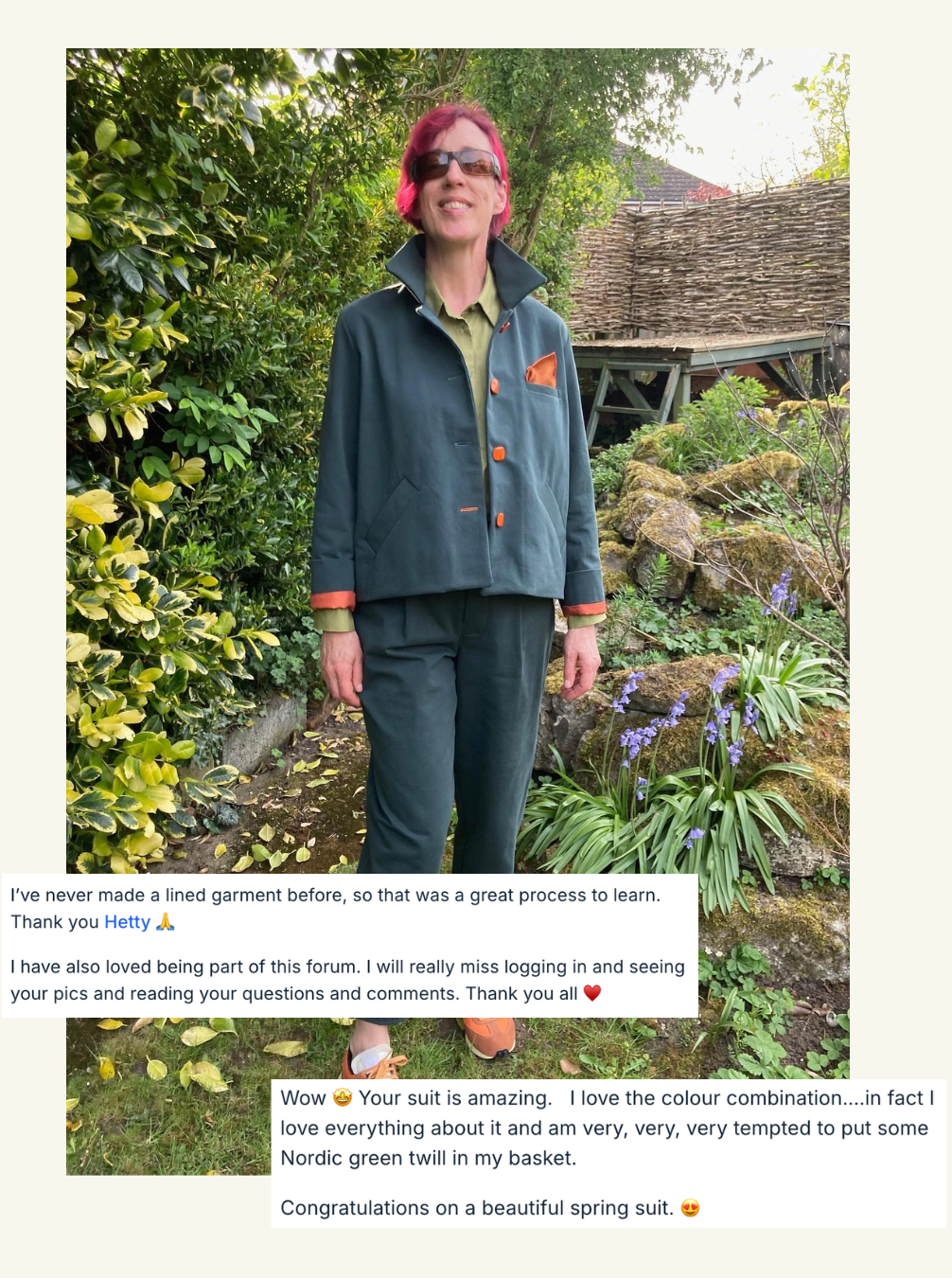Select the "Thank you all" sentence

[521, 993]
